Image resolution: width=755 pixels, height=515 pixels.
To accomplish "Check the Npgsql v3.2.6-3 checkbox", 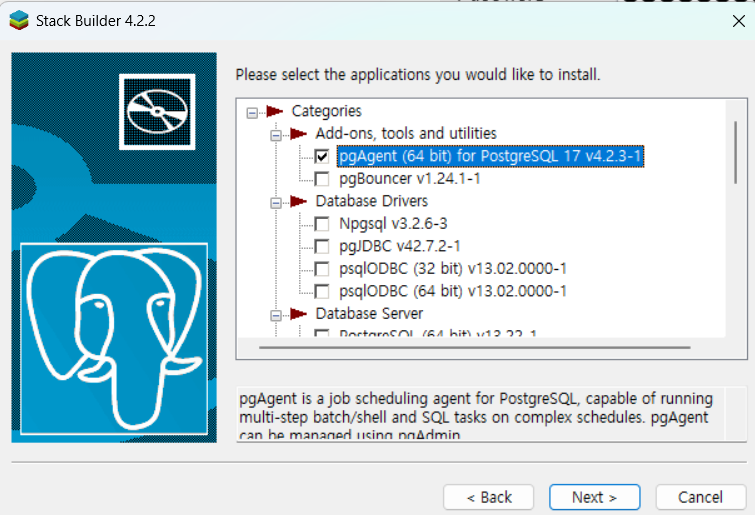I will (322, 224).
